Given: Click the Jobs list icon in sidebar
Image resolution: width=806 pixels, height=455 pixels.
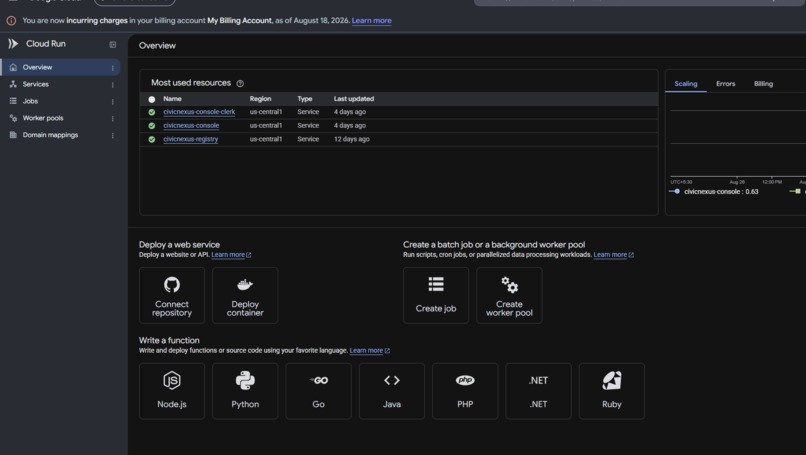Looking at the screenshot, I should click(x=13, y=101).
